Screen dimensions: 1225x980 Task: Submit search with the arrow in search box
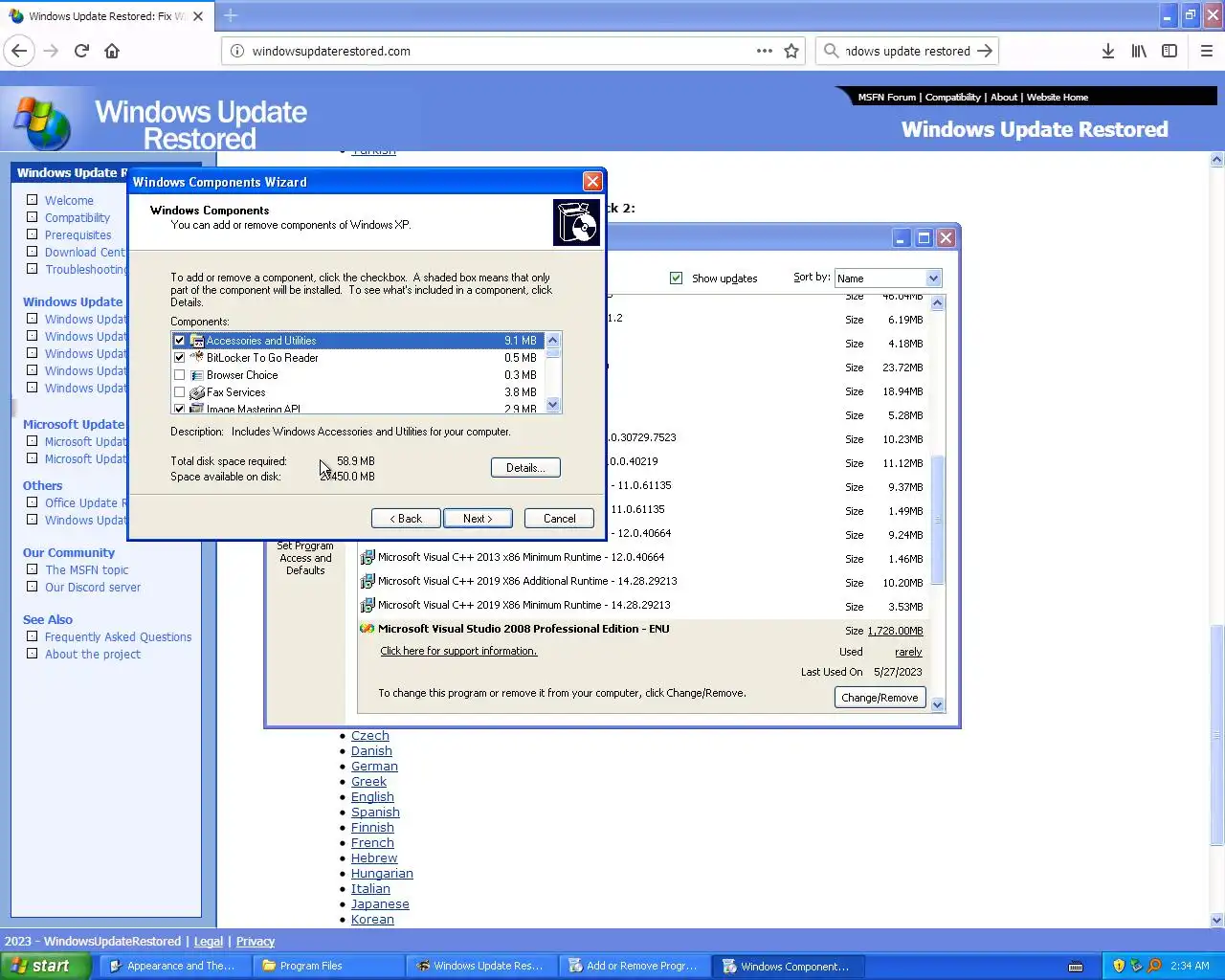pos(985,51)
